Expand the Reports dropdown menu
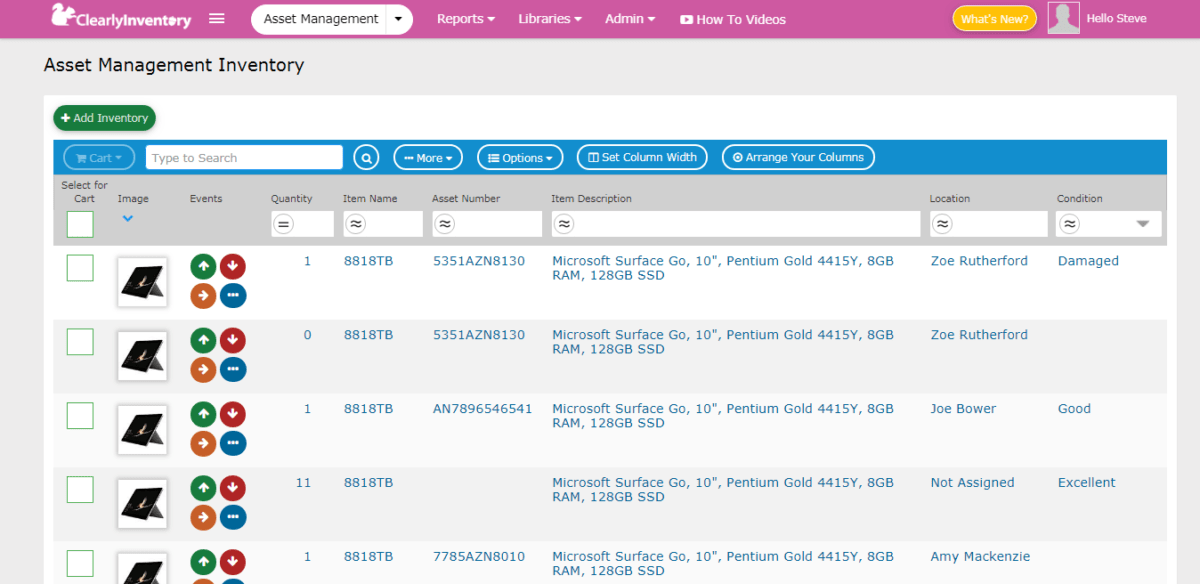1200x584 pixels. pos(466,18)
